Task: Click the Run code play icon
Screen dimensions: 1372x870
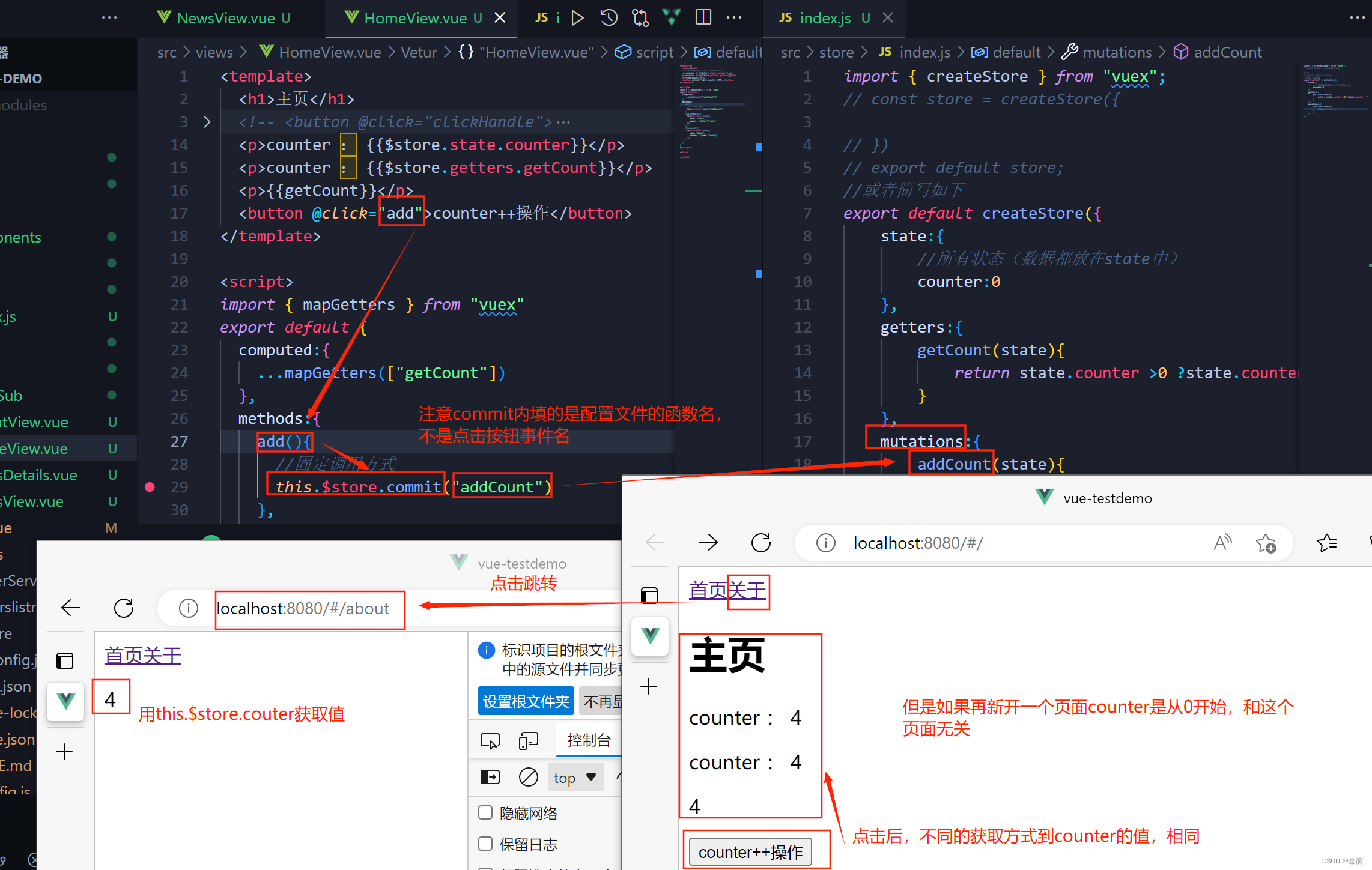Action: click(x=577, y=18)
